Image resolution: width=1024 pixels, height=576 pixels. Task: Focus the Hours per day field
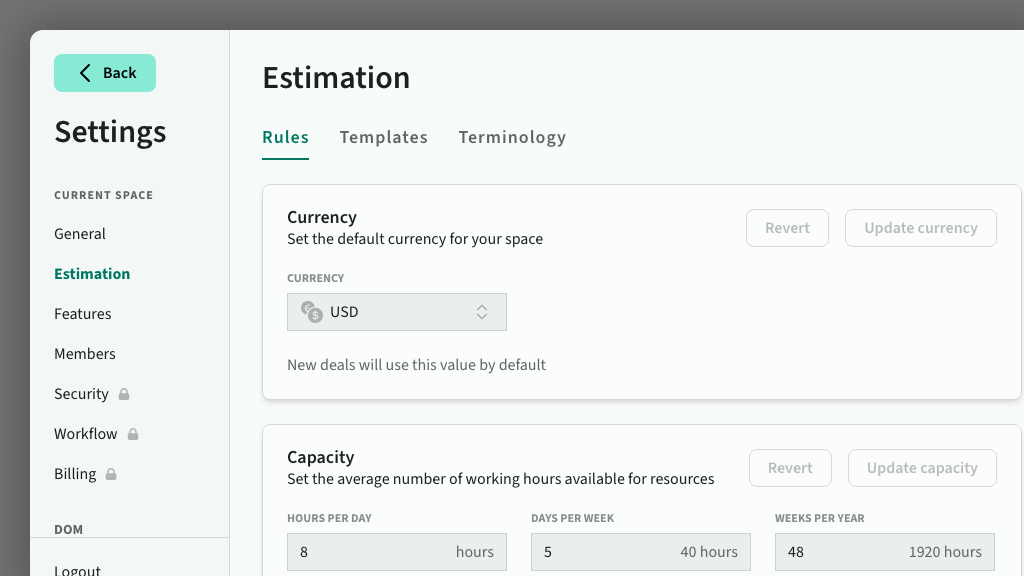pyautogui.click(x=396, y=552)
